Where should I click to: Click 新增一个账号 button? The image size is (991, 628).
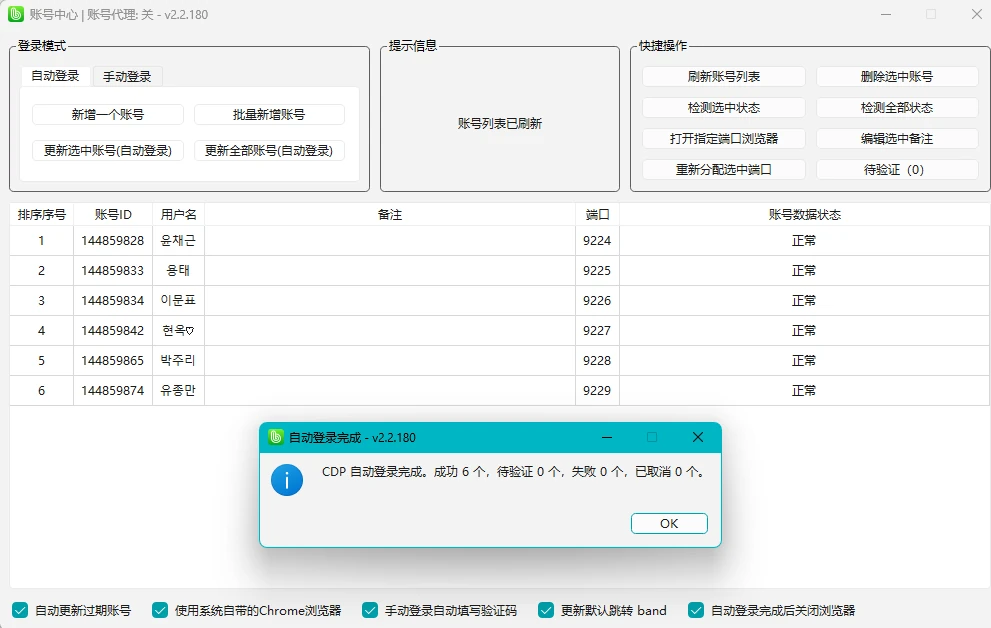[x=108, y=114]
